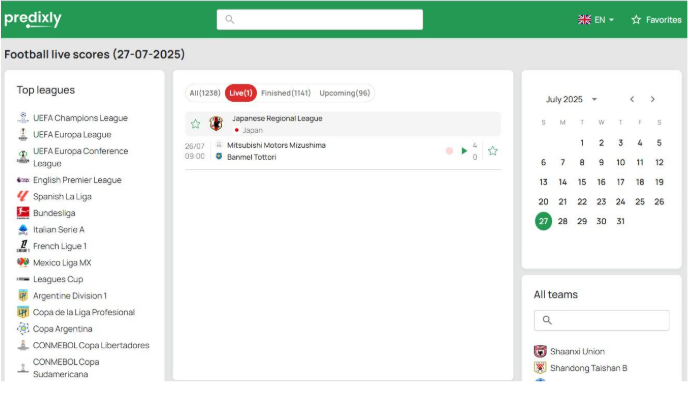
Task: Open the Upcoming(96) tab
Action: (345, 93)
